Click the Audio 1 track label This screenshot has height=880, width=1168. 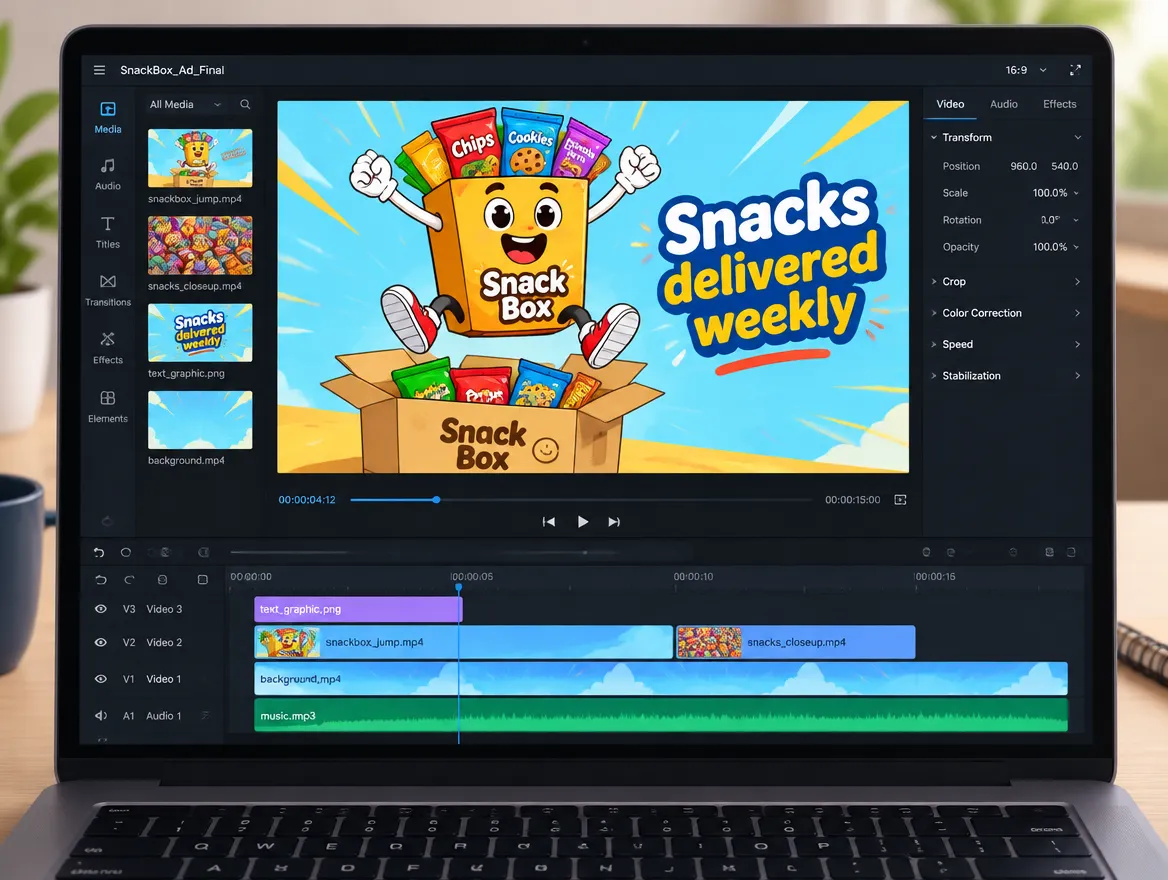click(163, 715)
